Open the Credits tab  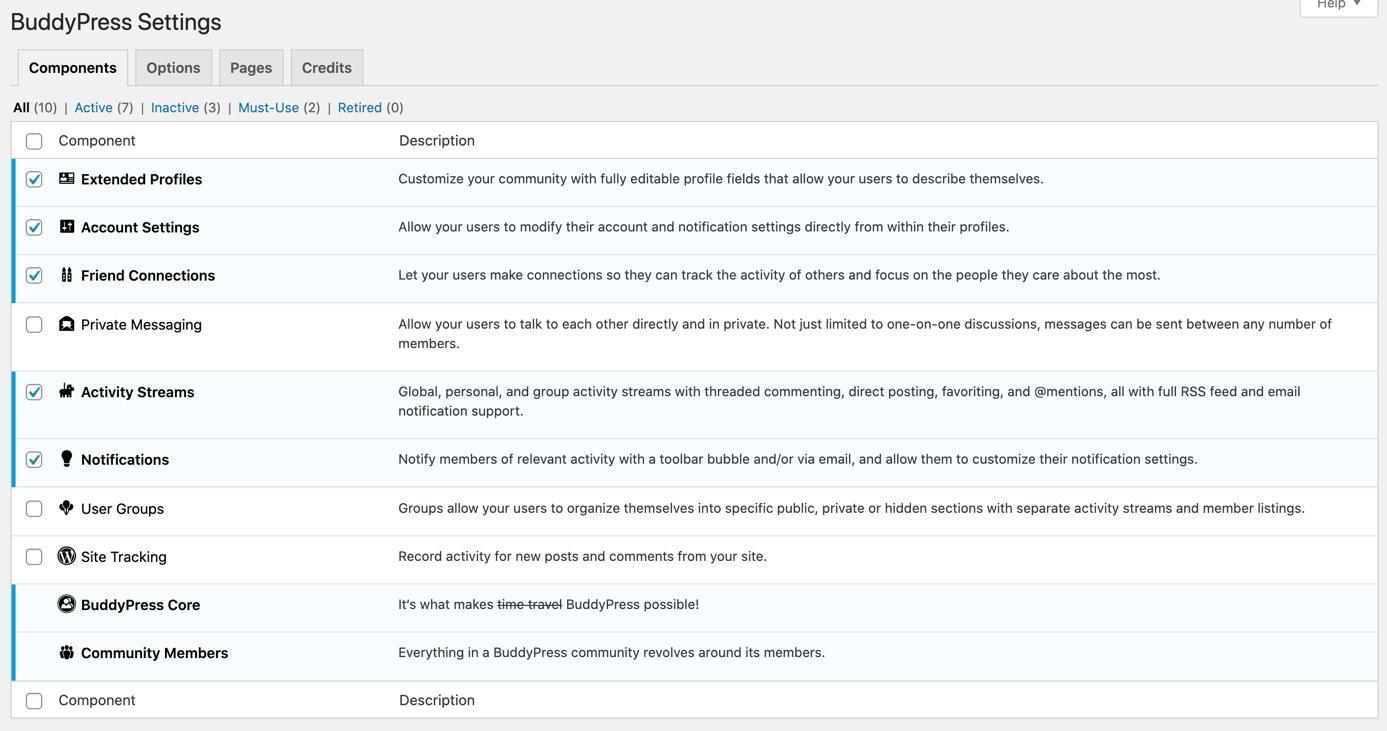(x=327, y=68)
